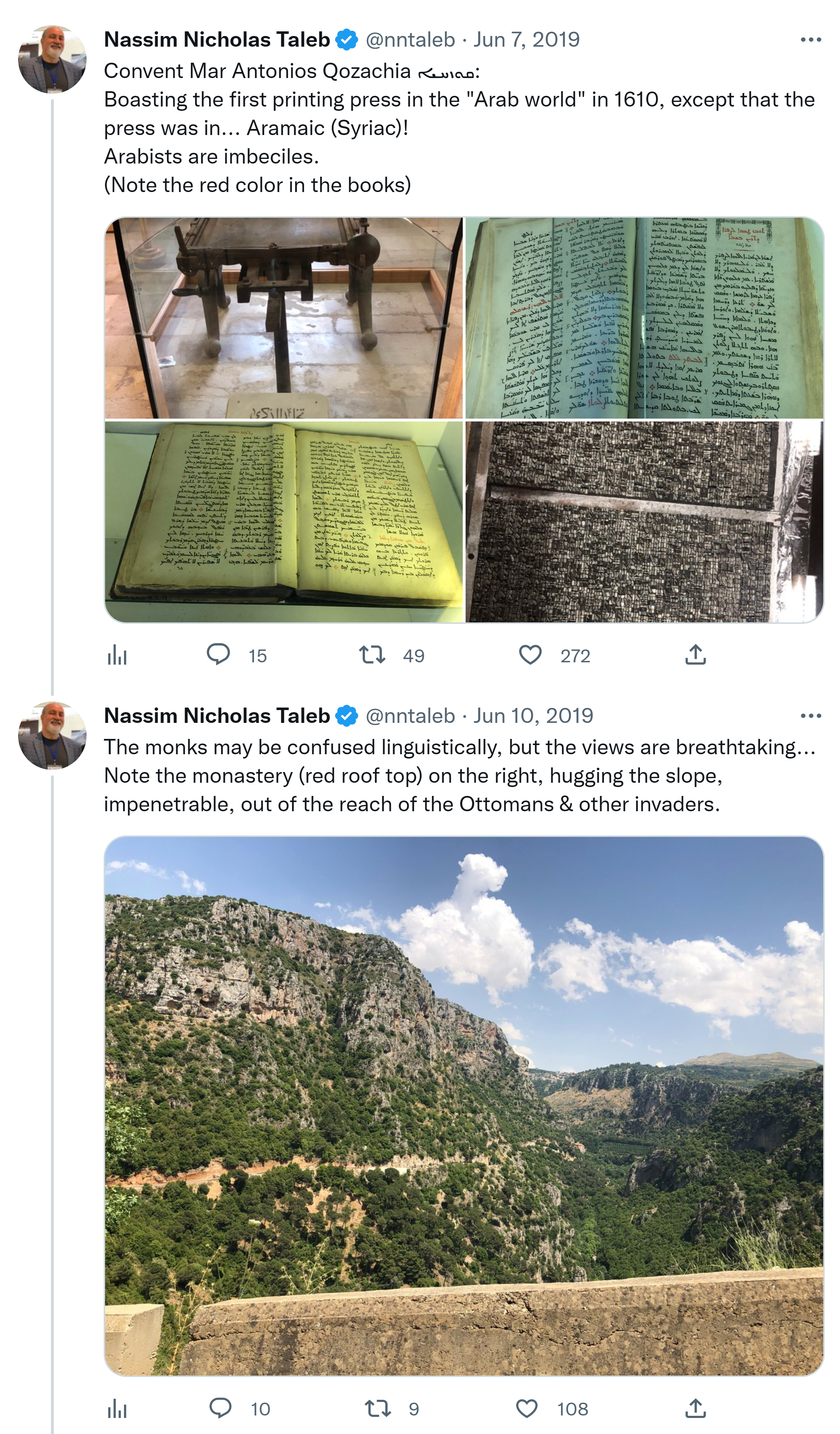This screenshot has height=1434, width=840.
Task: Like the tweet with 272 likes
Action: pyautogui.click(x=530, y=655)
